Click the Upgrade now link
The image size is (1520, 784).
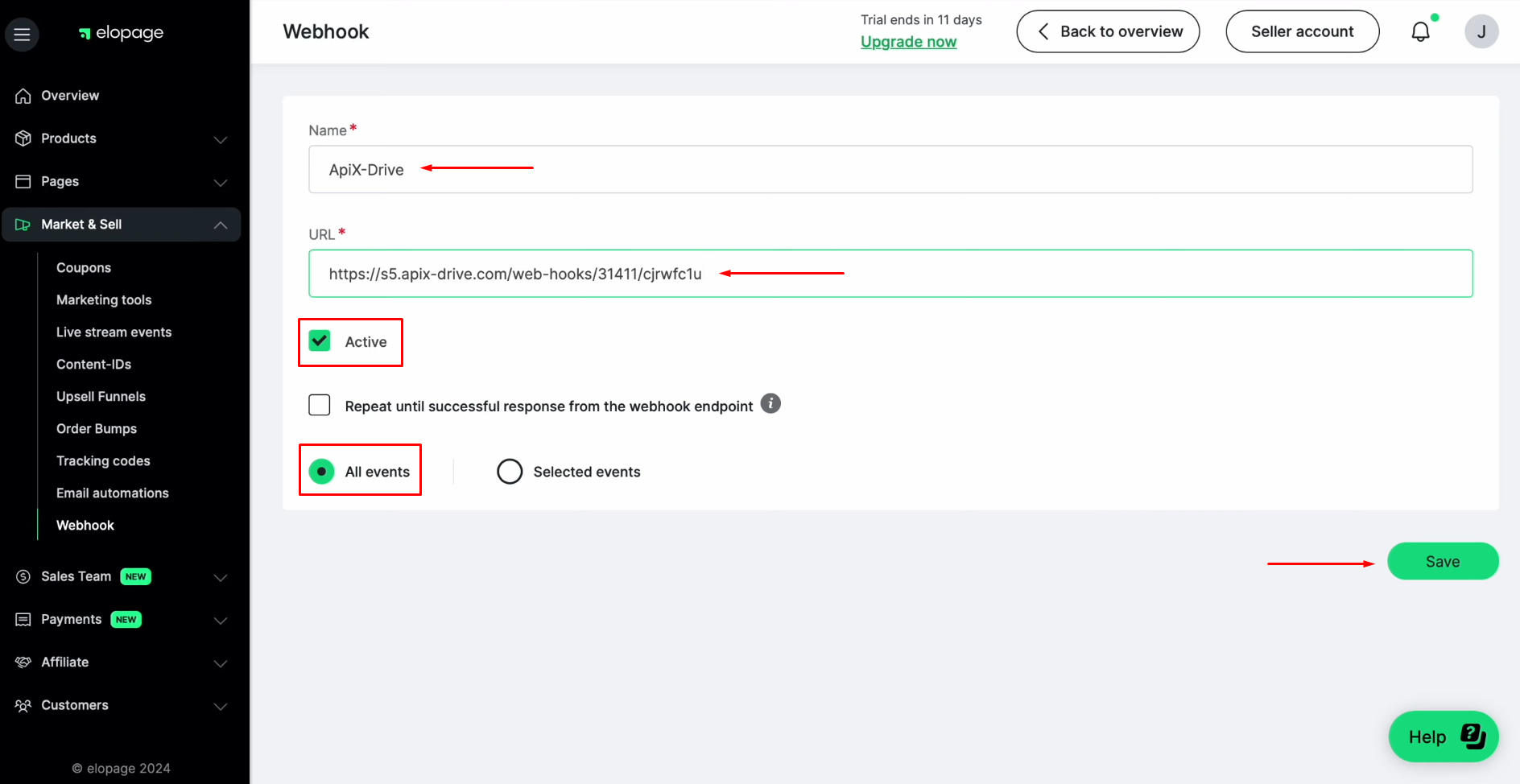(x=908, y=42)
